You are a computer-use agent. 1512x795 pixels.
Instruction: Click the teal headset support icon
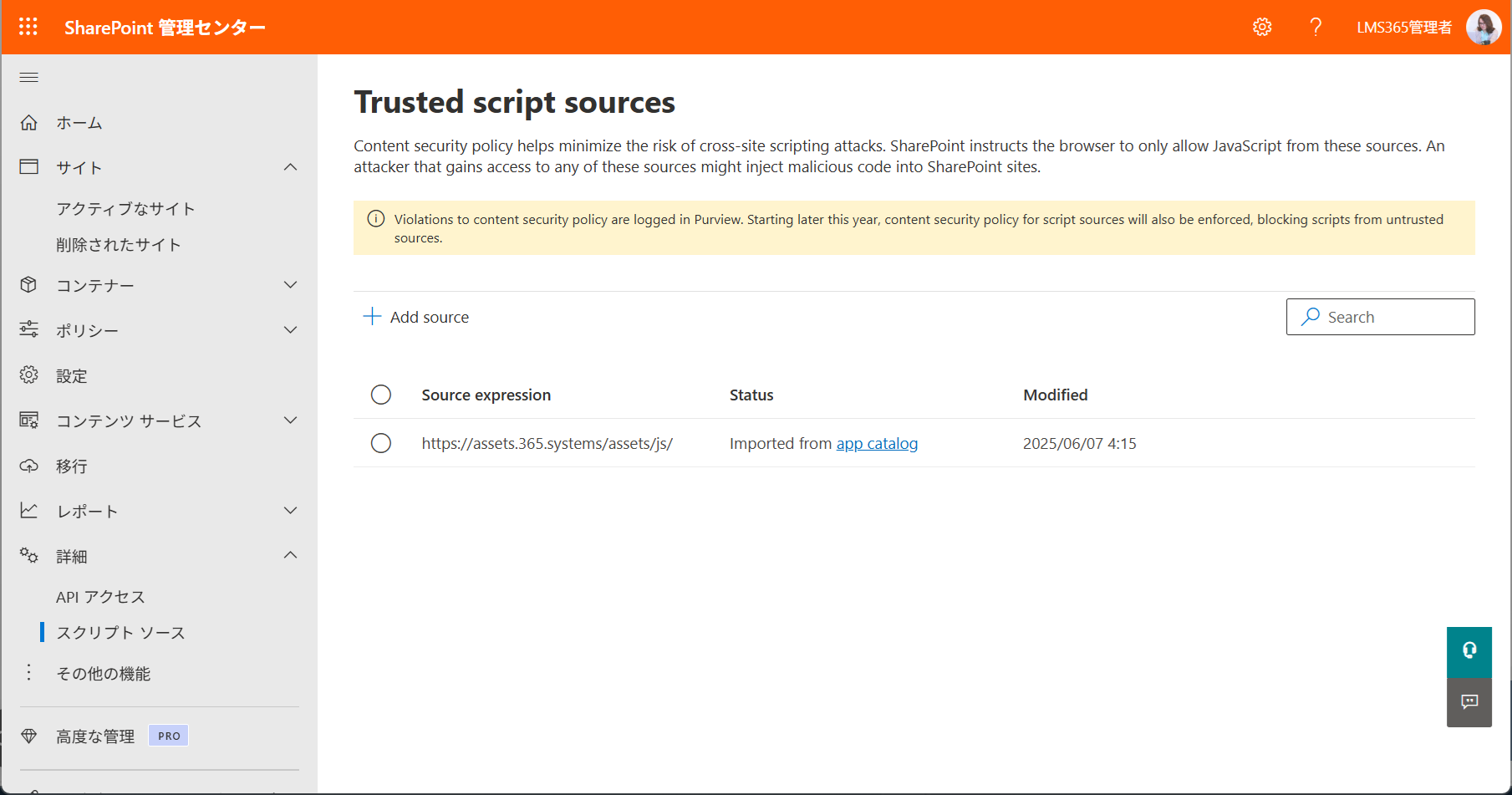click(x=1469, y=651)
